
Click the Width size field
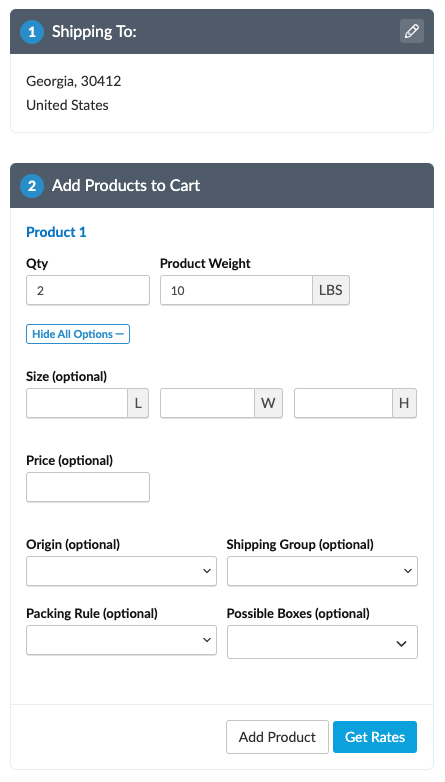208,403
